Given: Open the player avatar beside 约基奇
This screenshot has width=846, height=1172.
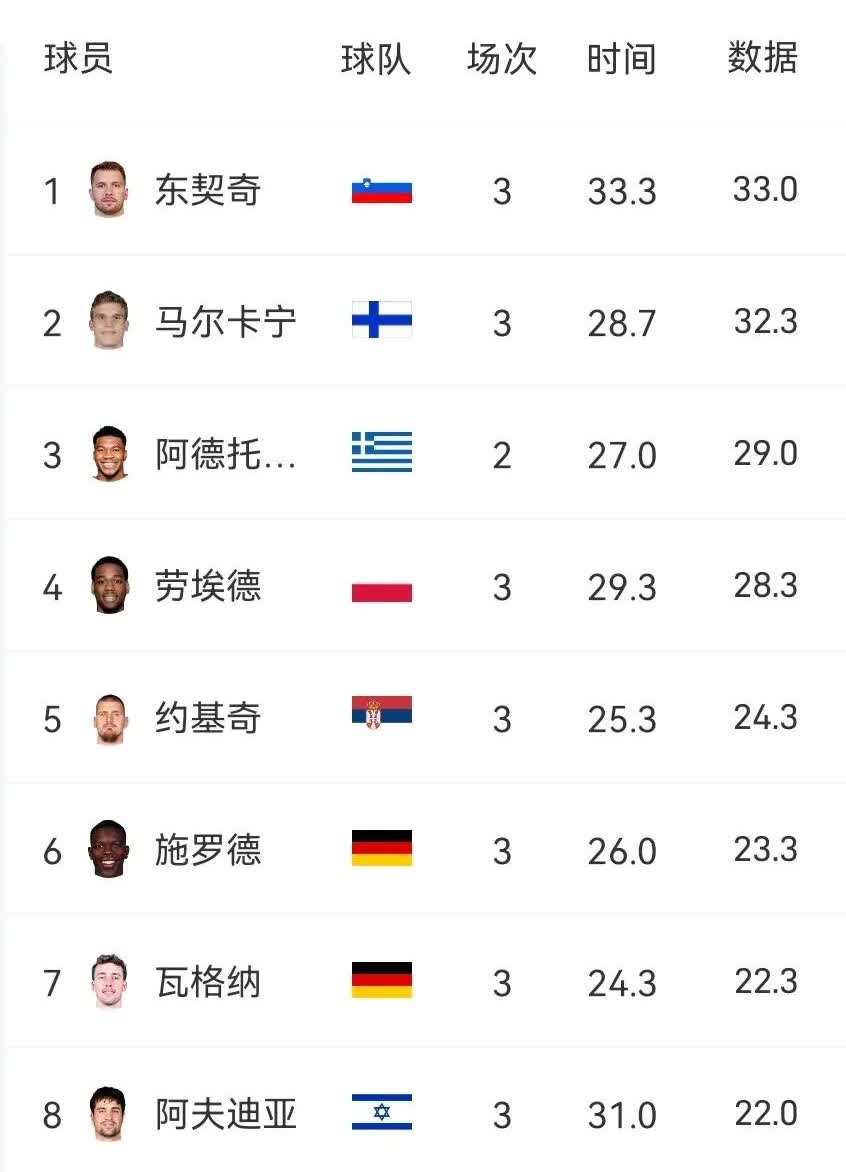Looking at the screenshot, I should [x=108, y=718].
